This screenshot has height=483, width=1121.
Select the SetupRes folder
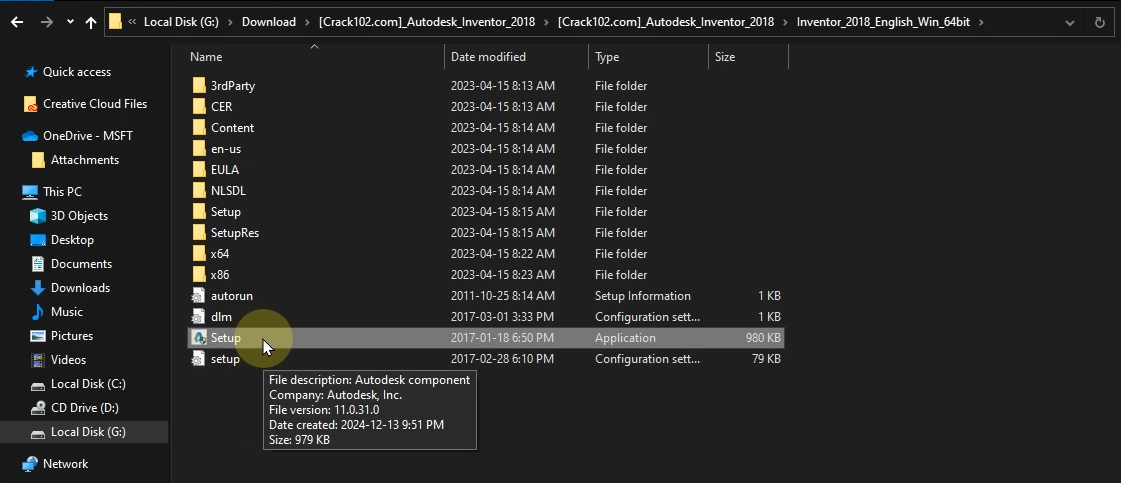click(x=235, y=233)
